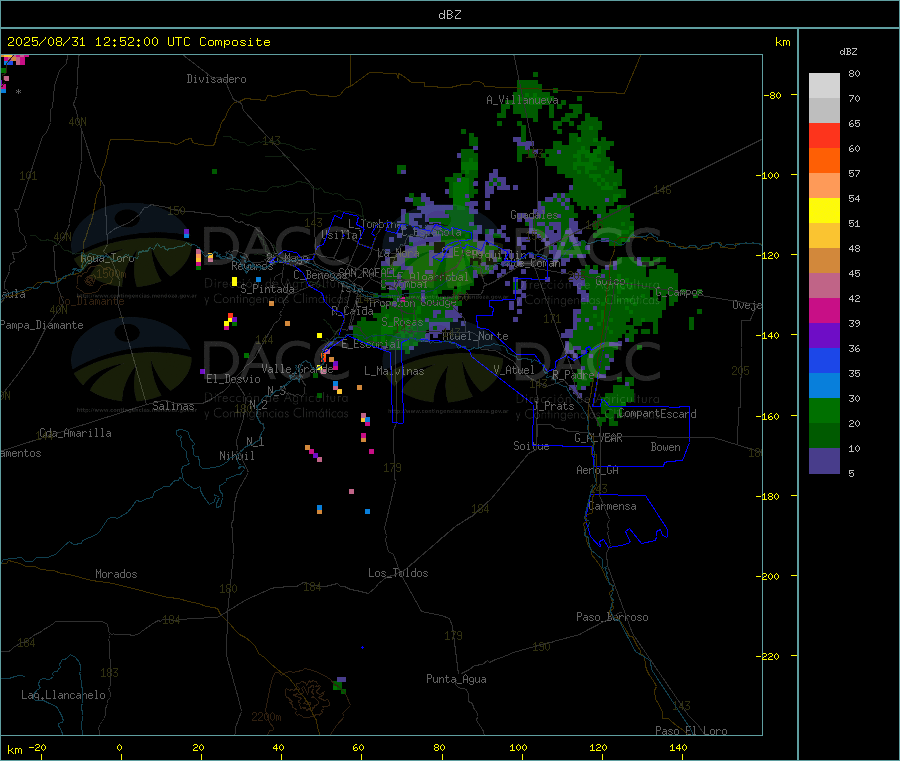Click the 'Lag.Llancanelo' lake label

click(63, 695)
